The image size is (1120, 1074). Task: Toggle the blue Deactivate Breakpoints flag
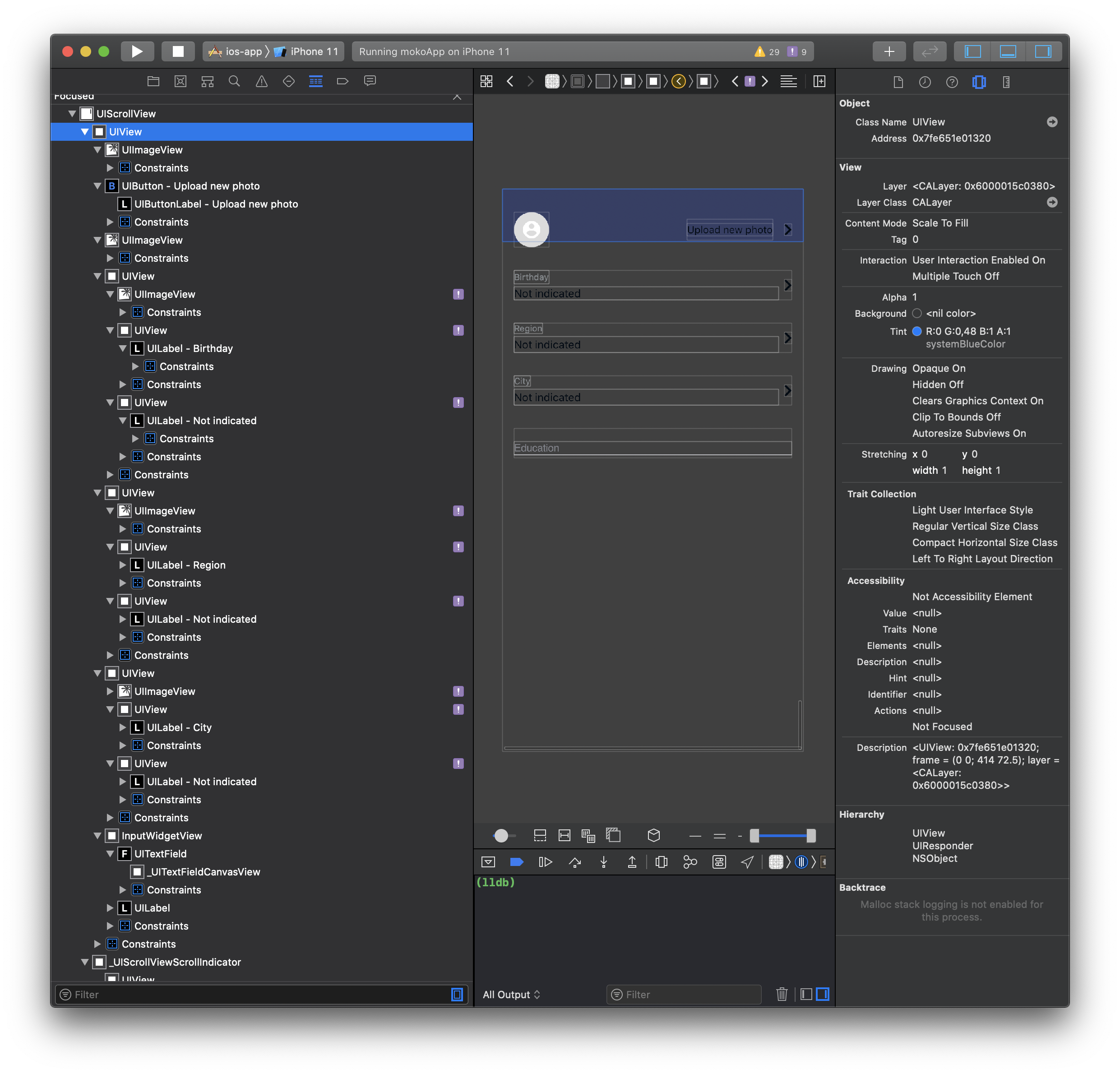click(x=517, y=862)
